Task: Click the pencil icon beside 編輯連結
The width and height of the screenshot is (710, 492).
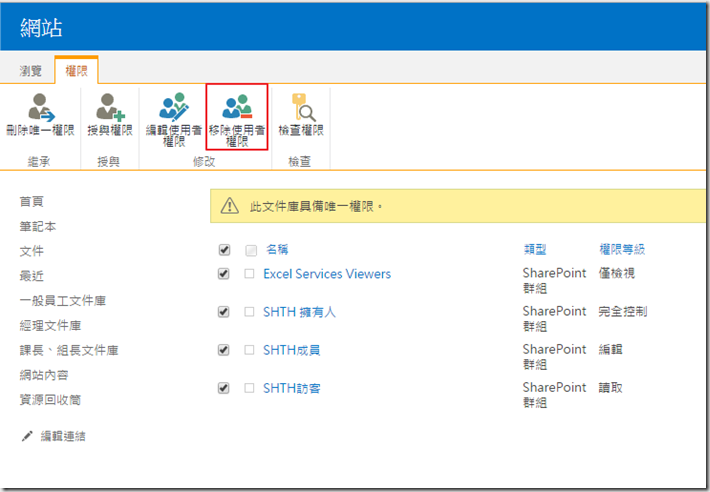Action: [27, 436]
